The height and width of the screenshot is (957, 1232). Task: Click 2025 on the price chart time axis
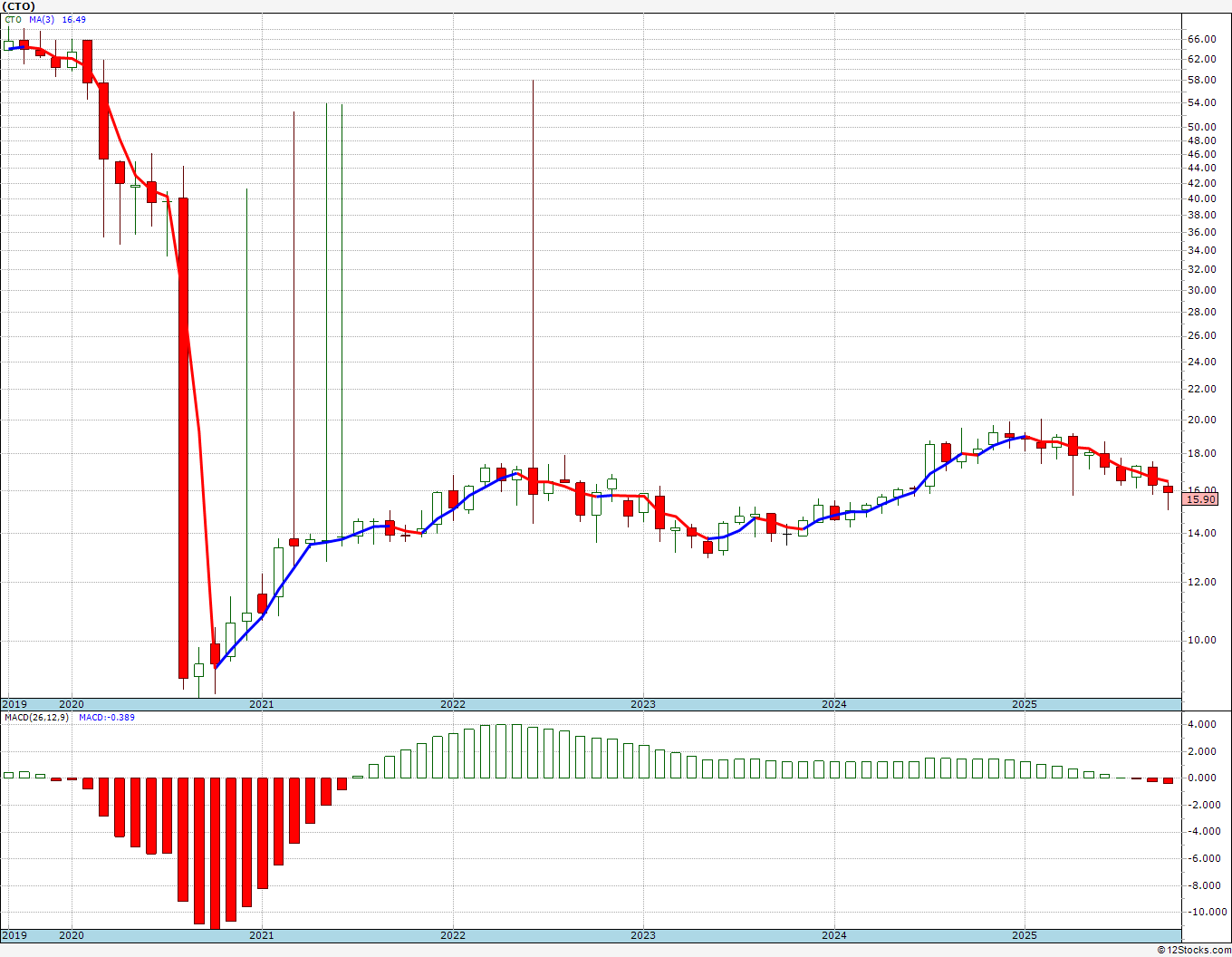(1025, 704)
